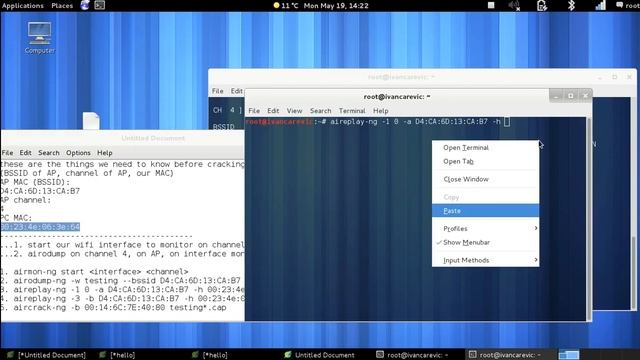The image size is (640, 360).
Task: Open text editor Help menu
Action: 104,153
